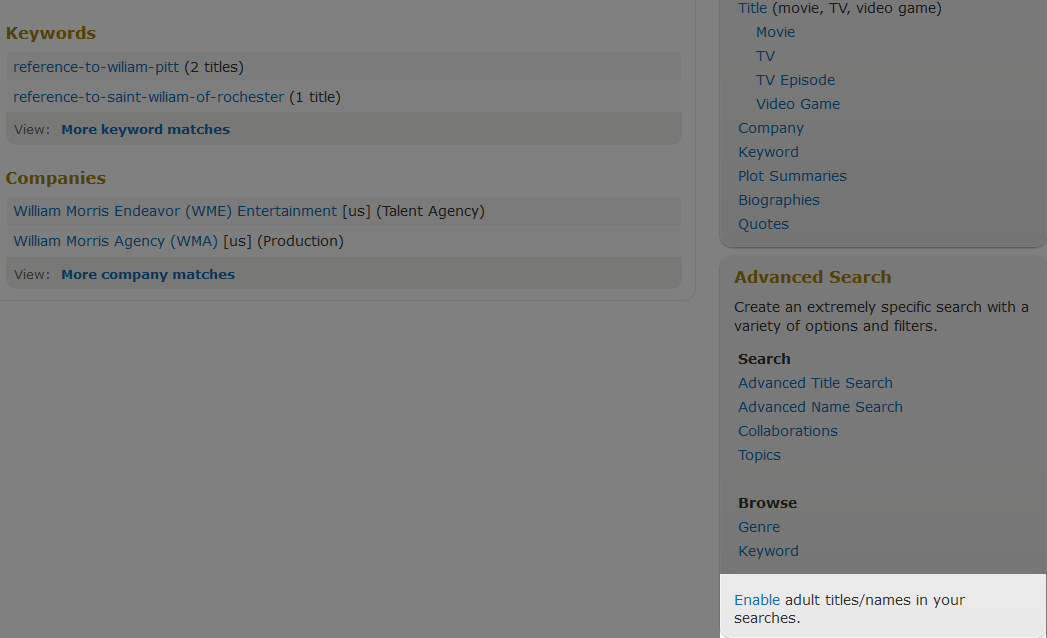Viewport: 1047px width, 638px height.
Task: Open the Collaborations search page
Action: [x=788, y=431]
